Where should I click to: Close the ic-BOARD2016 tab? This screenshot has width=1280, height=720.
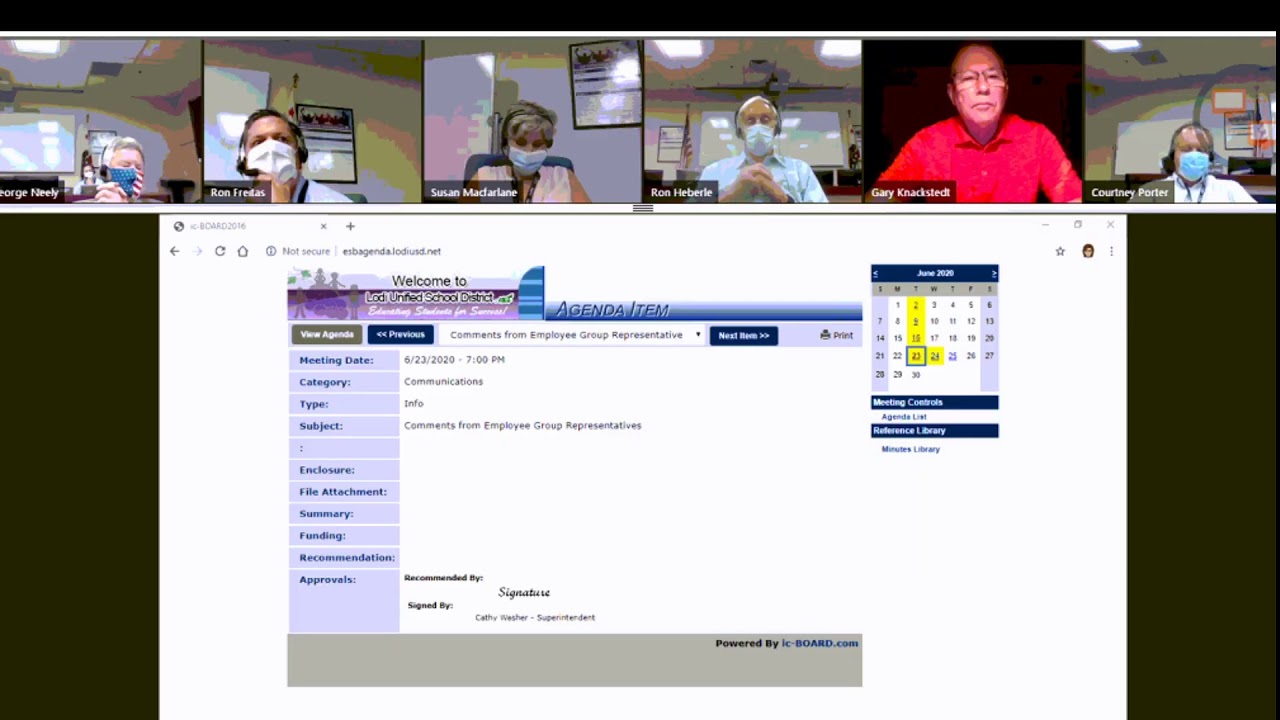pyautogui.click(x=323, y=226)
